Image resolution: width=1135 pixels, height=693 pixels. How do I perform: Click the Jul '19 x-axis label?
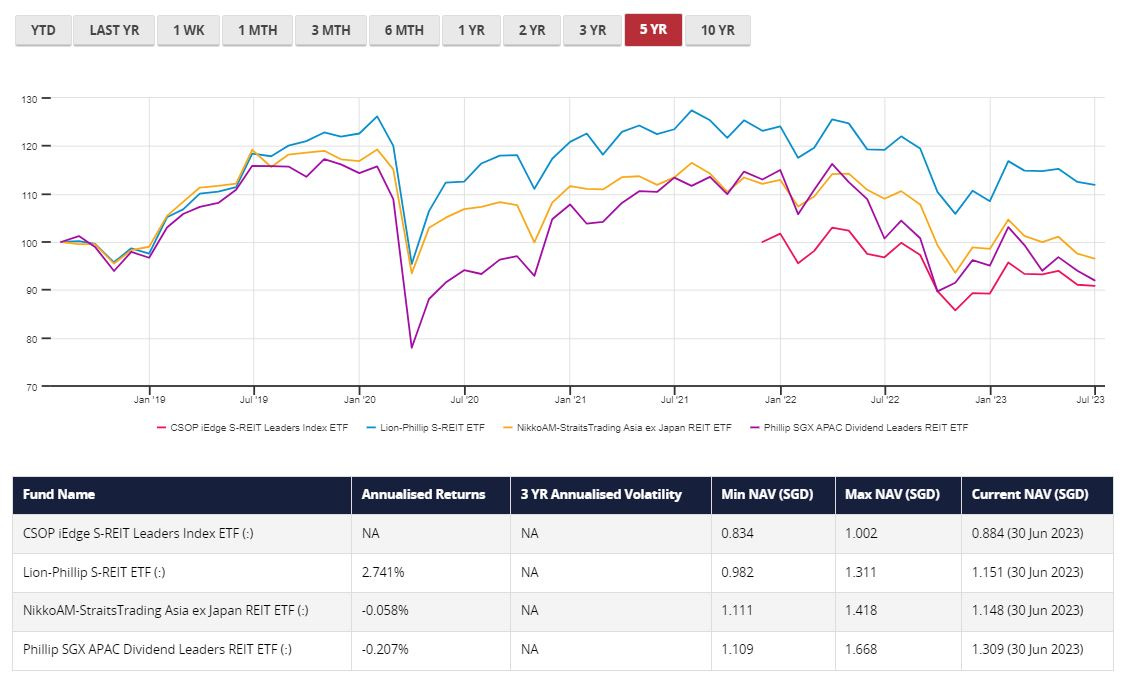(253, 400)
